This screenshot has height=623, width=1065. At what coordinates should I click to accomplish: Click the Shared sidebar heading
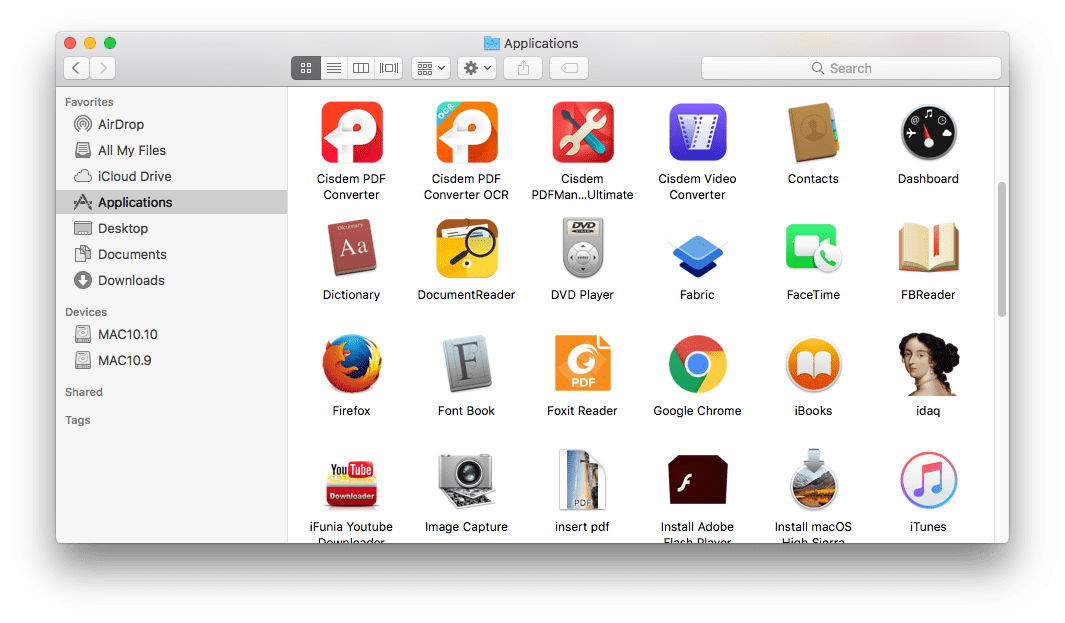[84, 392]
